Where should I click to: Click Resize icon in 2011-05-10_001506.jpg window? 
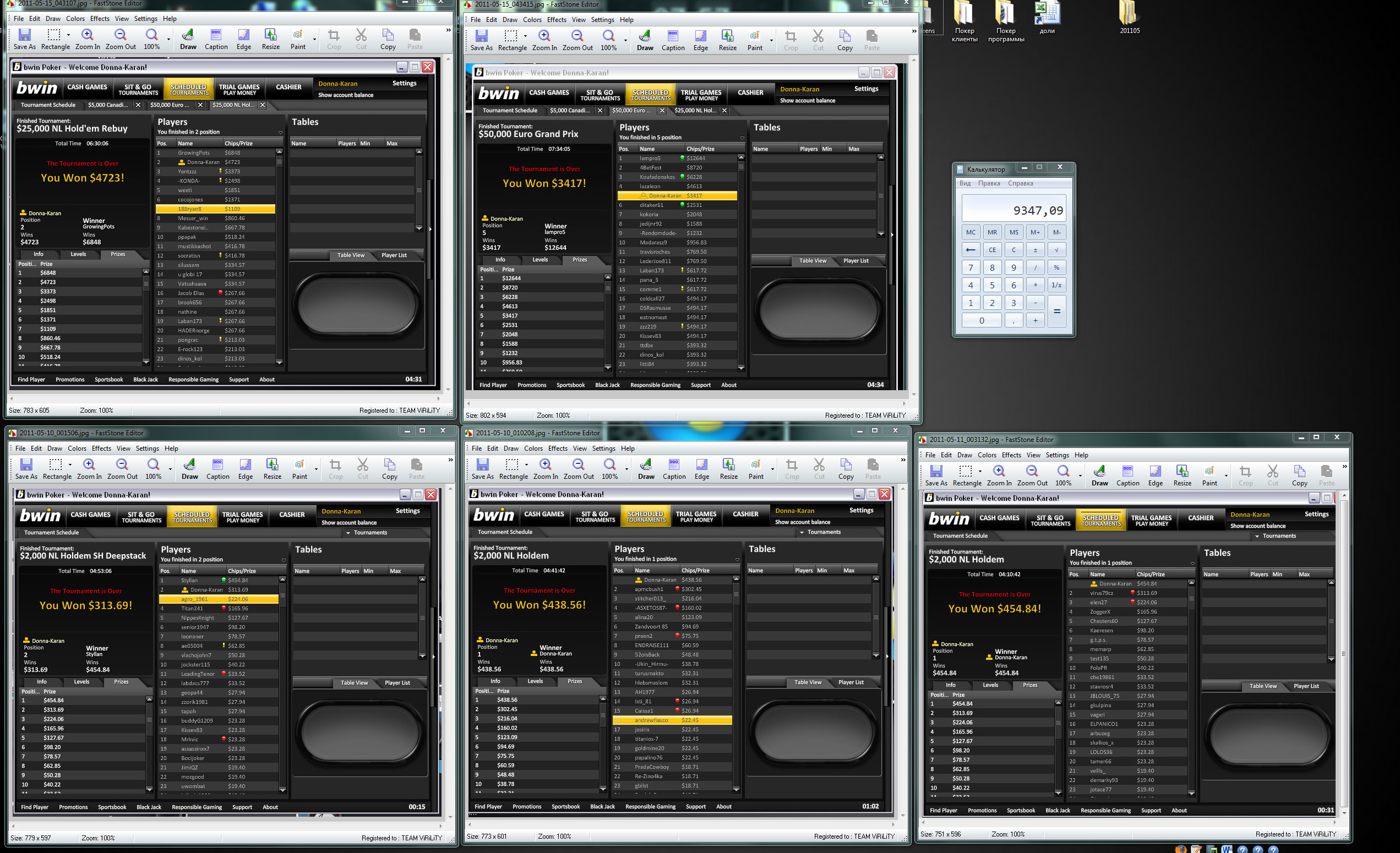coord(272,469)
